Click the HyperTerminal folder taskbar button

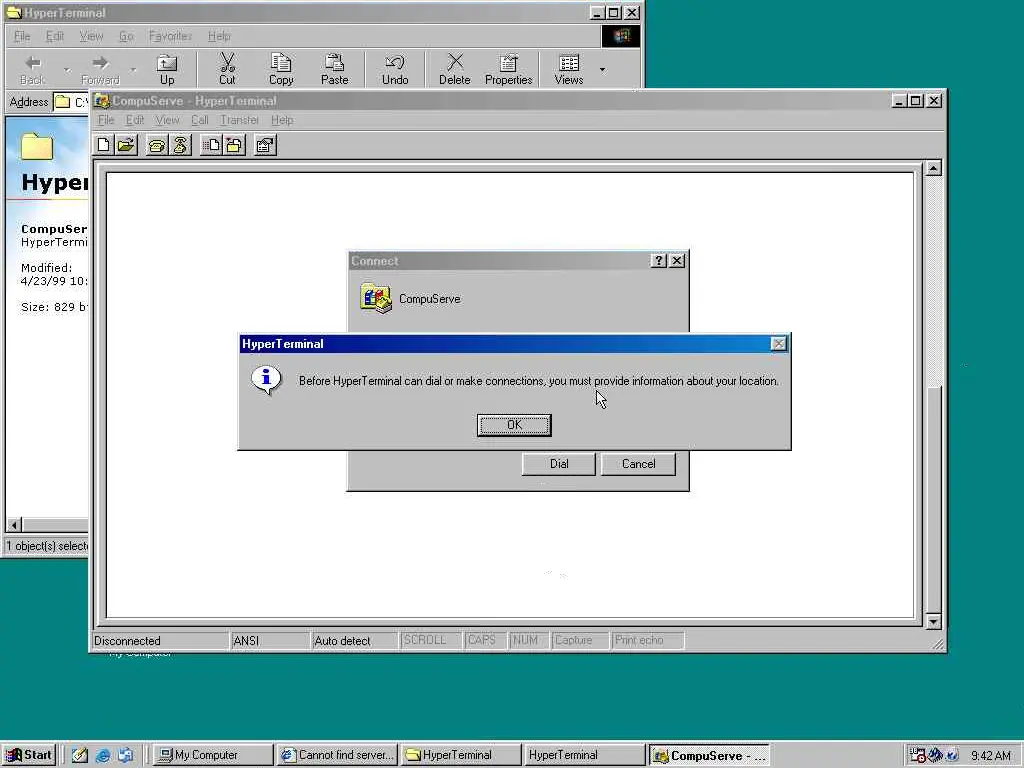[x=460, y=755]
